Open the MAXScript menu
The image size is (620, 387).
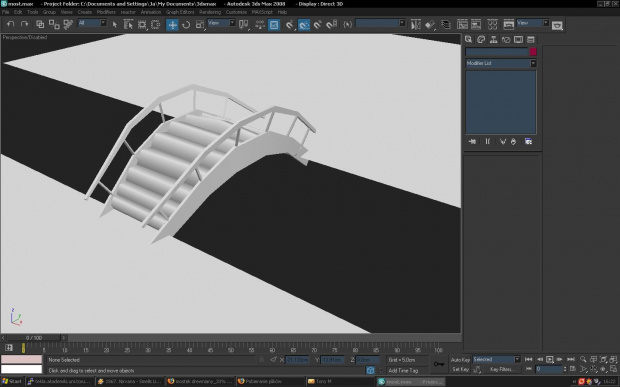click(263, 12)
